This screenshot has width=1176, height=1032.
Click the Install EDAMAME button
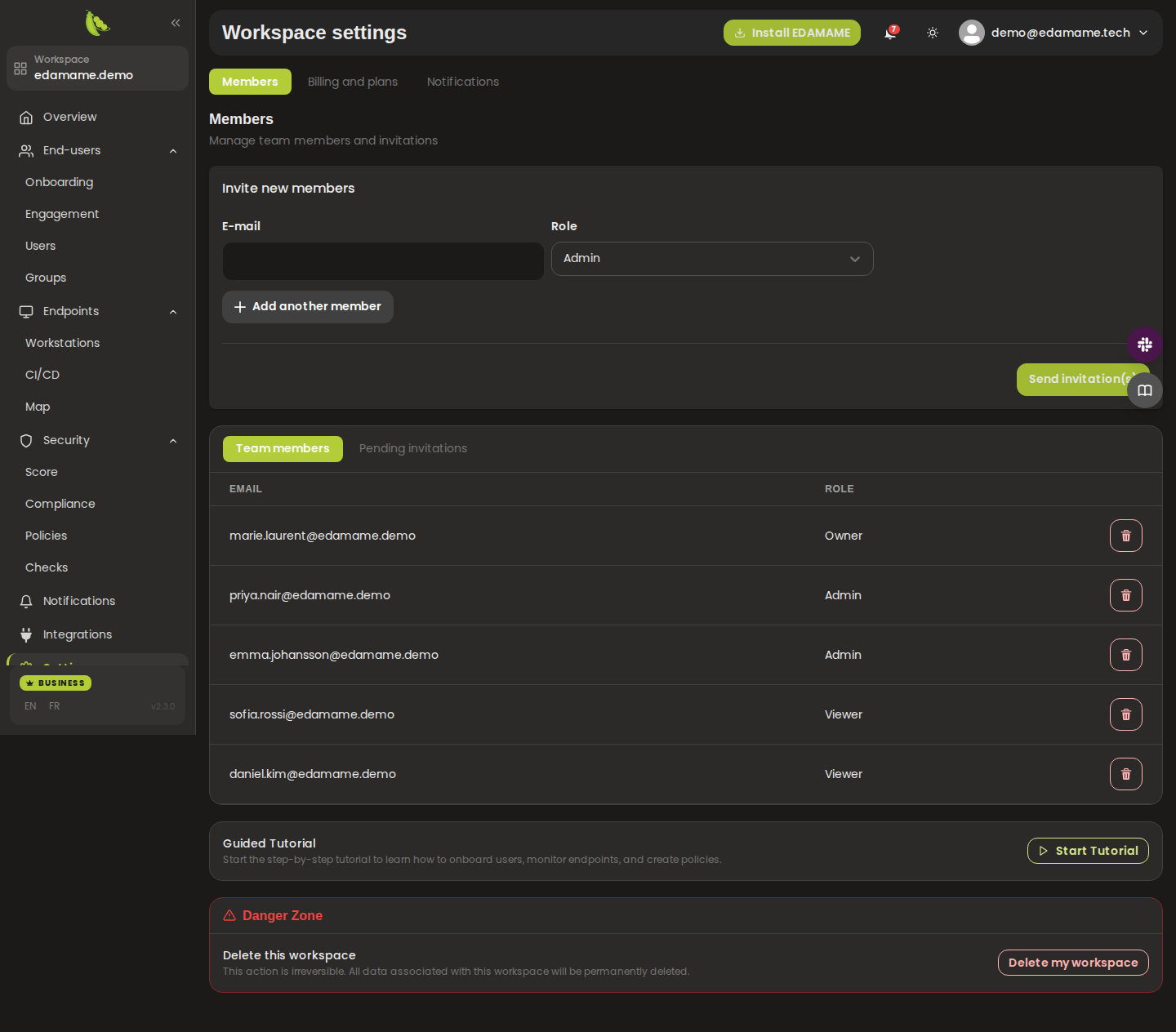coord(792,33)
